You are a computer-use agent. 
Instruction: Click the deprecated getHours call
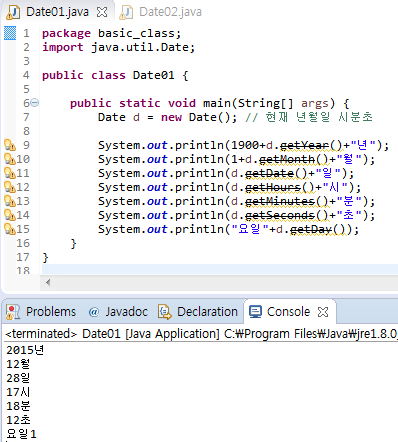tap(273, 187)
